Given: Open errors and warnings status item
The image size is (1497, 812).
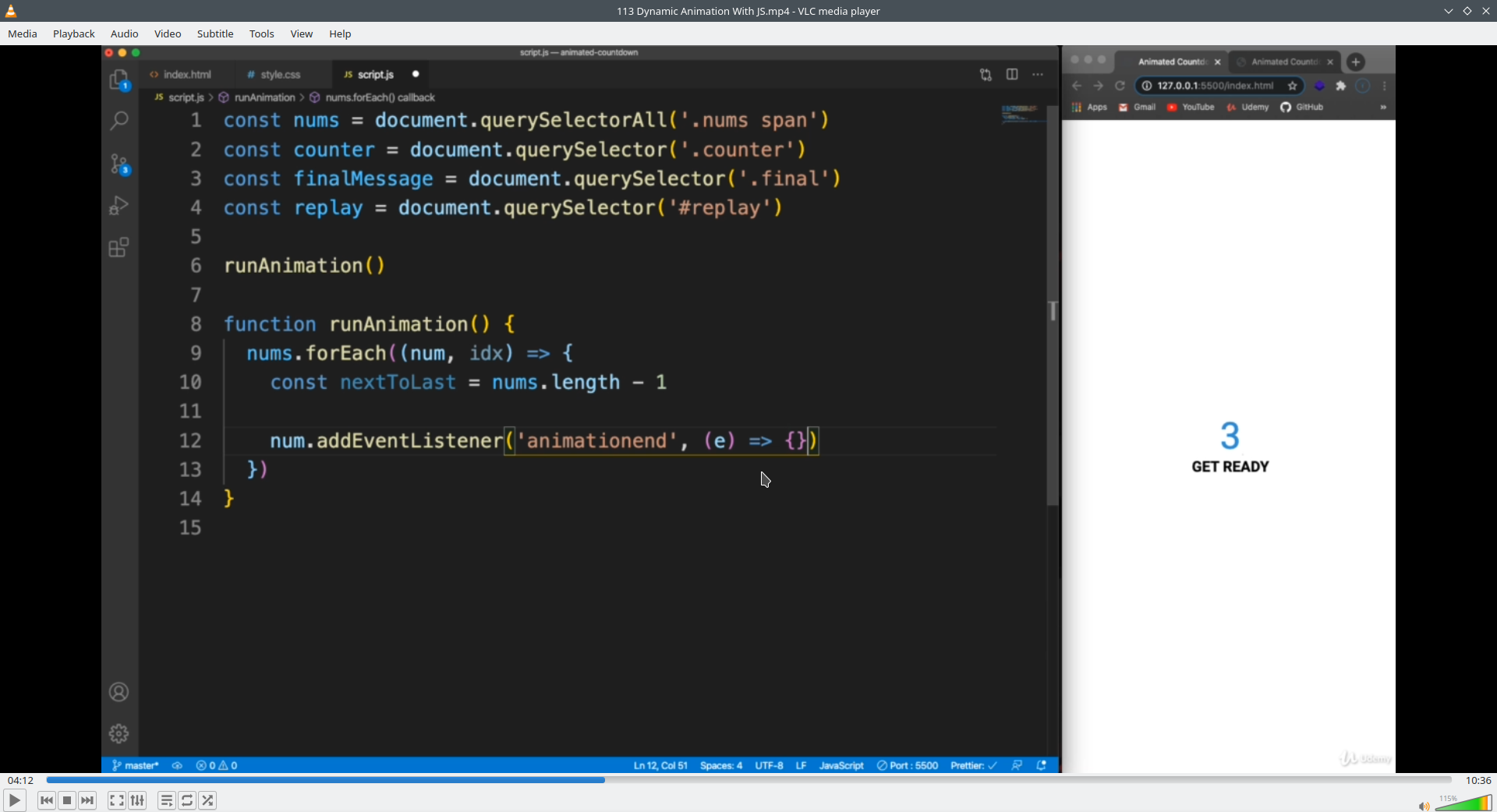Looking at the screenshot, I should pos(218,765).
